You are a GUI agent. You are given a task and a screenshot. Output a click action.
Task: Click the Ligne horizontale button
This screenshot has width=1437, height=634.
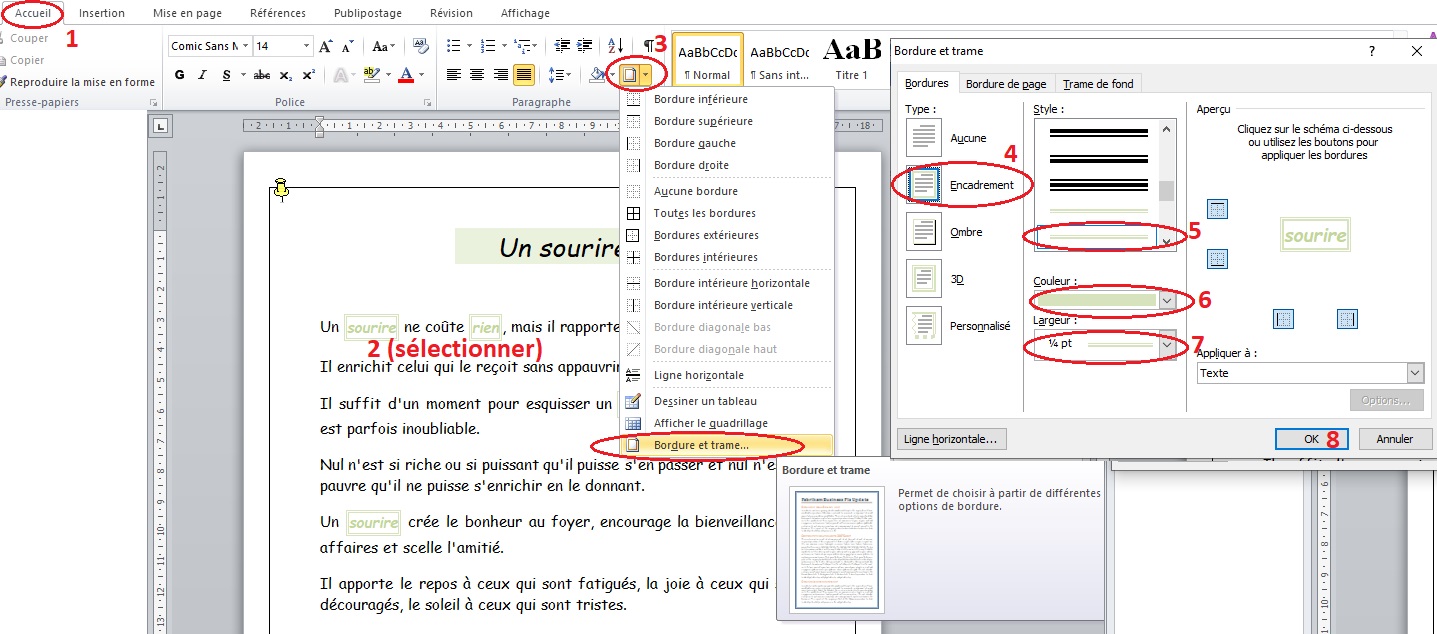point(951,439)
